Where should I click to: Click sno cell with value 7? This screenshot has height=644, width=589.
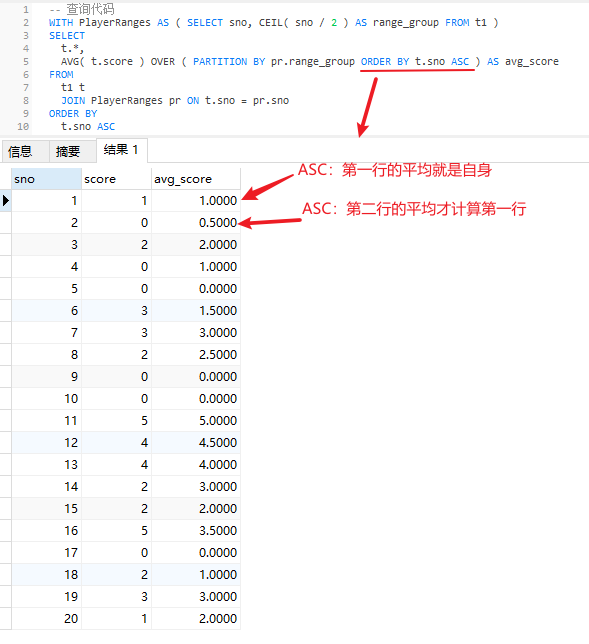coord(46,333)
